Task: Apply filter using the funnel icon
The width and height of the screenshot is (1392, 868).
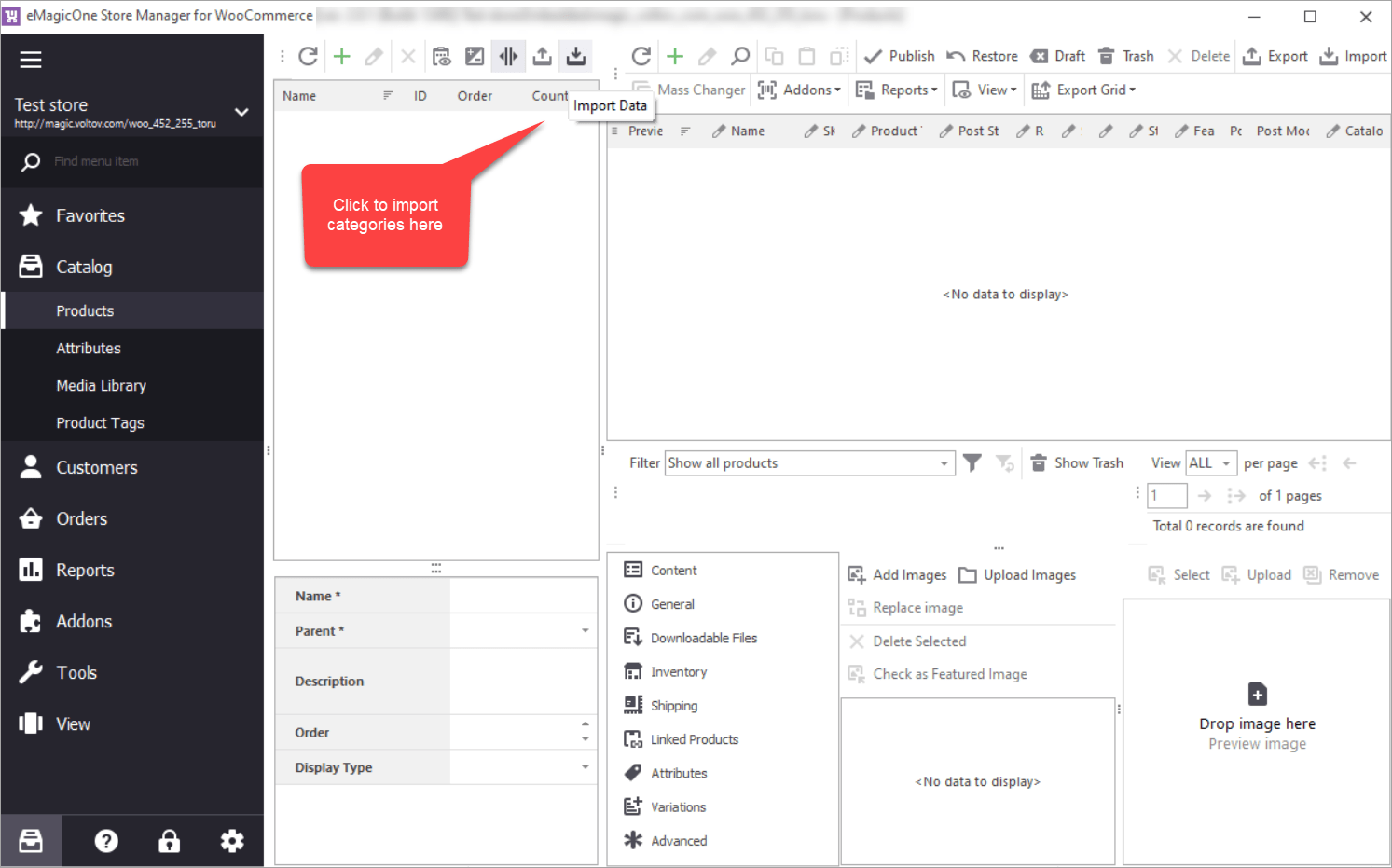Action: (x=972, y=462)
